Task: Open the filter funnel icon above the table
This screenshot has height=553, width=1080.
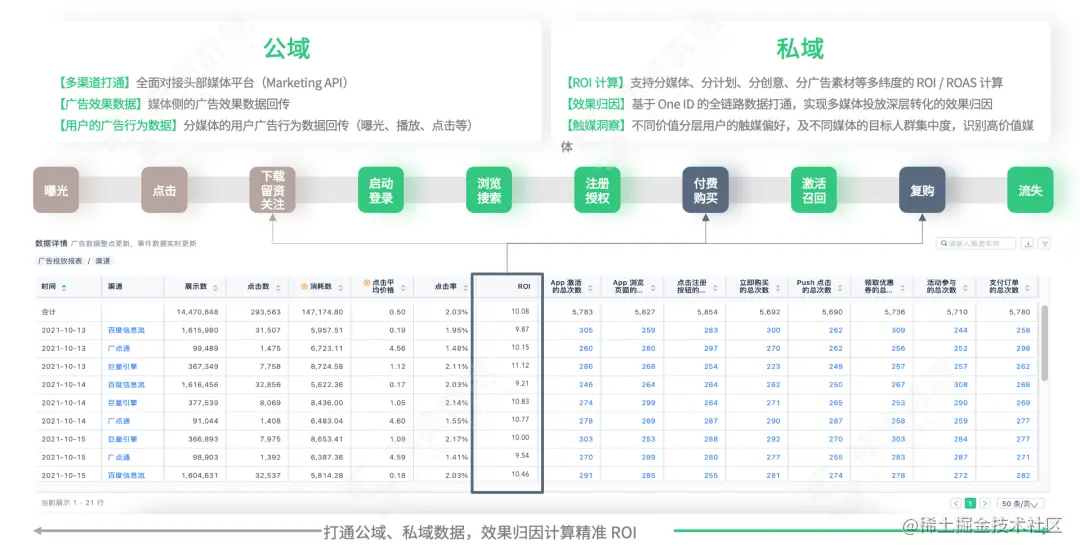Action: [1044, 243]
